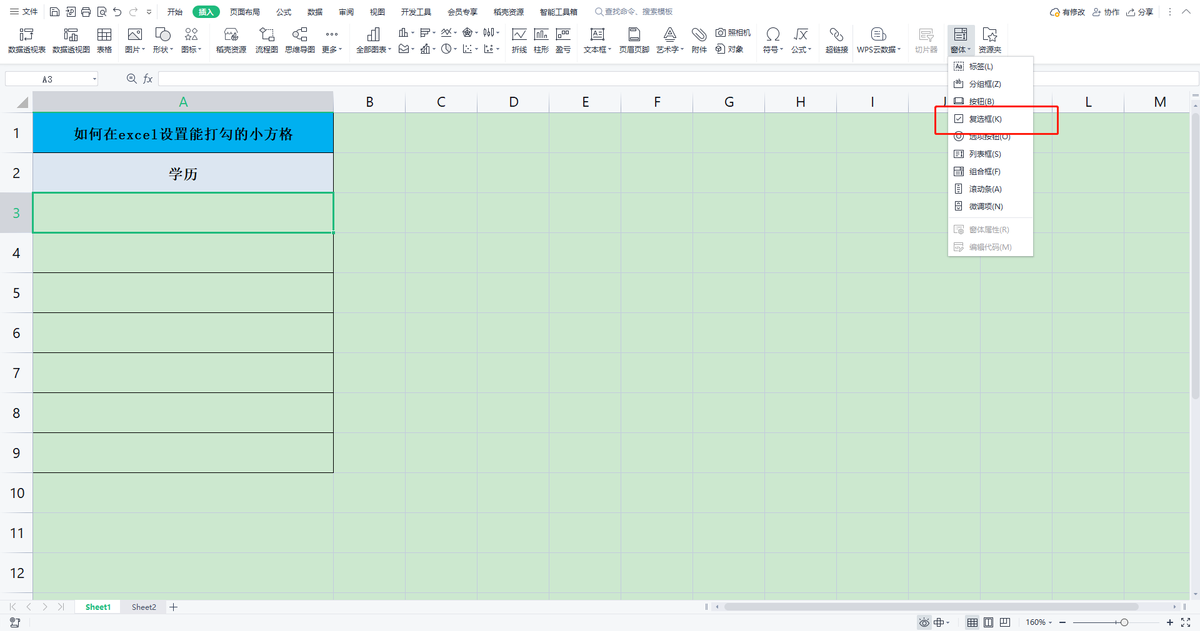Screen dimensions: 1200x631
Task: Undo the last action
Action: [x=118, y=12]
